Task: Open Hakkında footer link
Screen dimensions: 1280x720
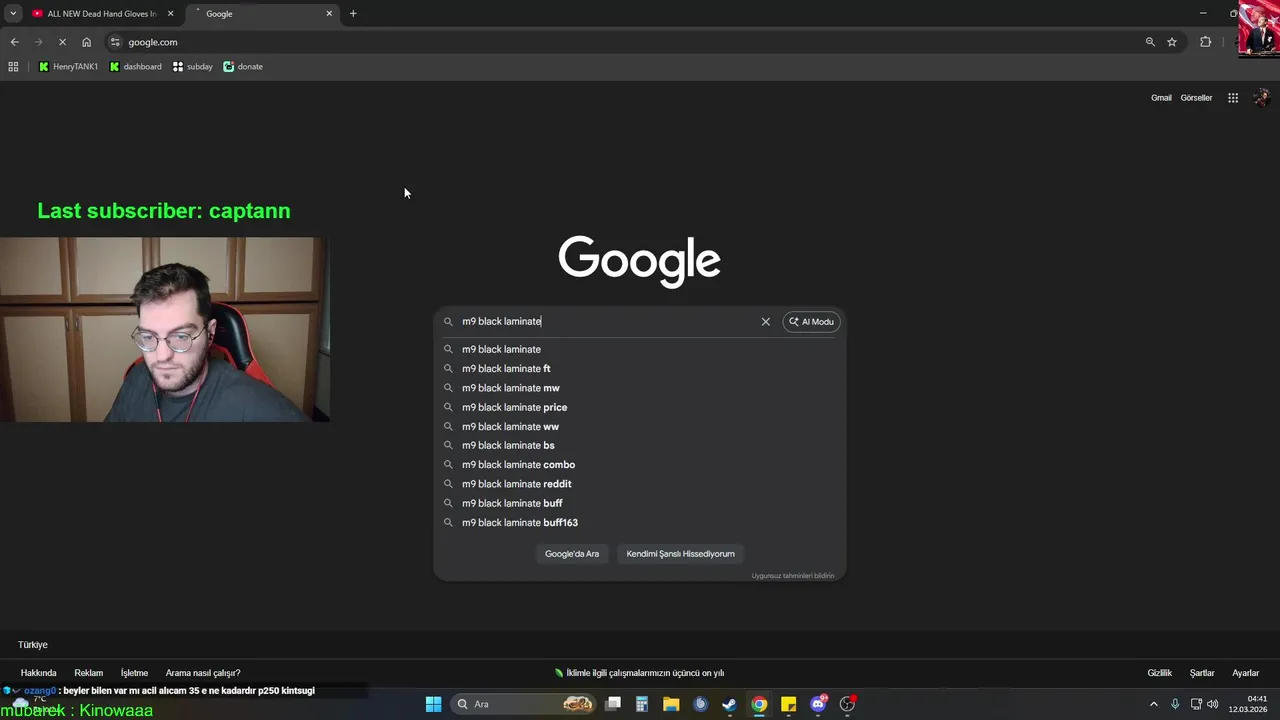Action: (x=39, y=673)
